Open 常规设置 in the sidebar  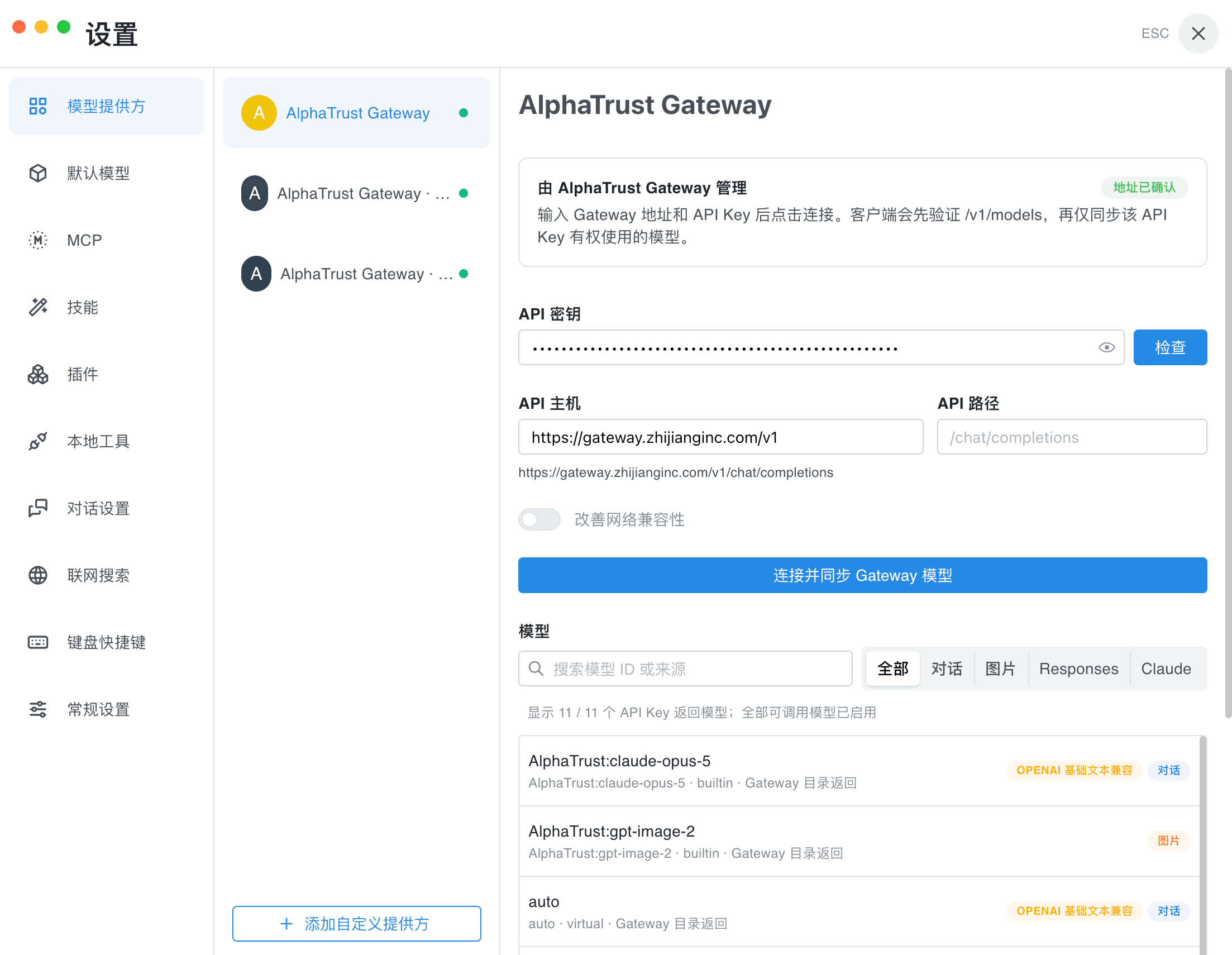click(106, 710)
